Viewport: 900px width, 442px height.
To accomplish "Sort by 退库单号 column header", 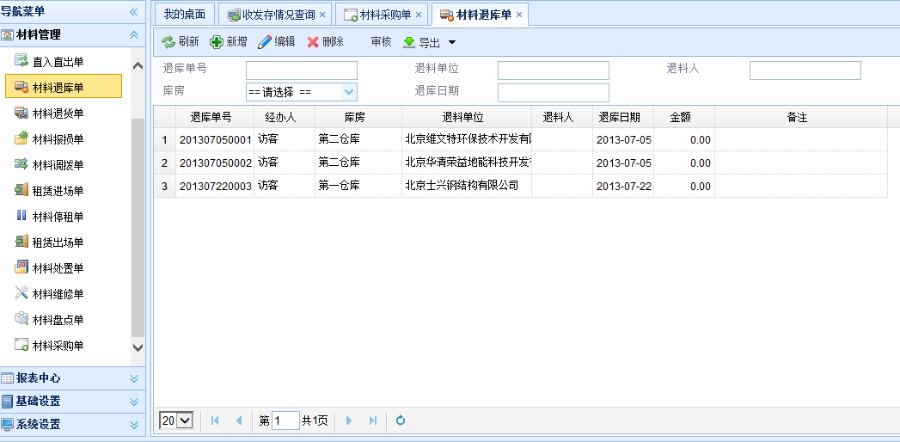I will [x=215, y=118].
